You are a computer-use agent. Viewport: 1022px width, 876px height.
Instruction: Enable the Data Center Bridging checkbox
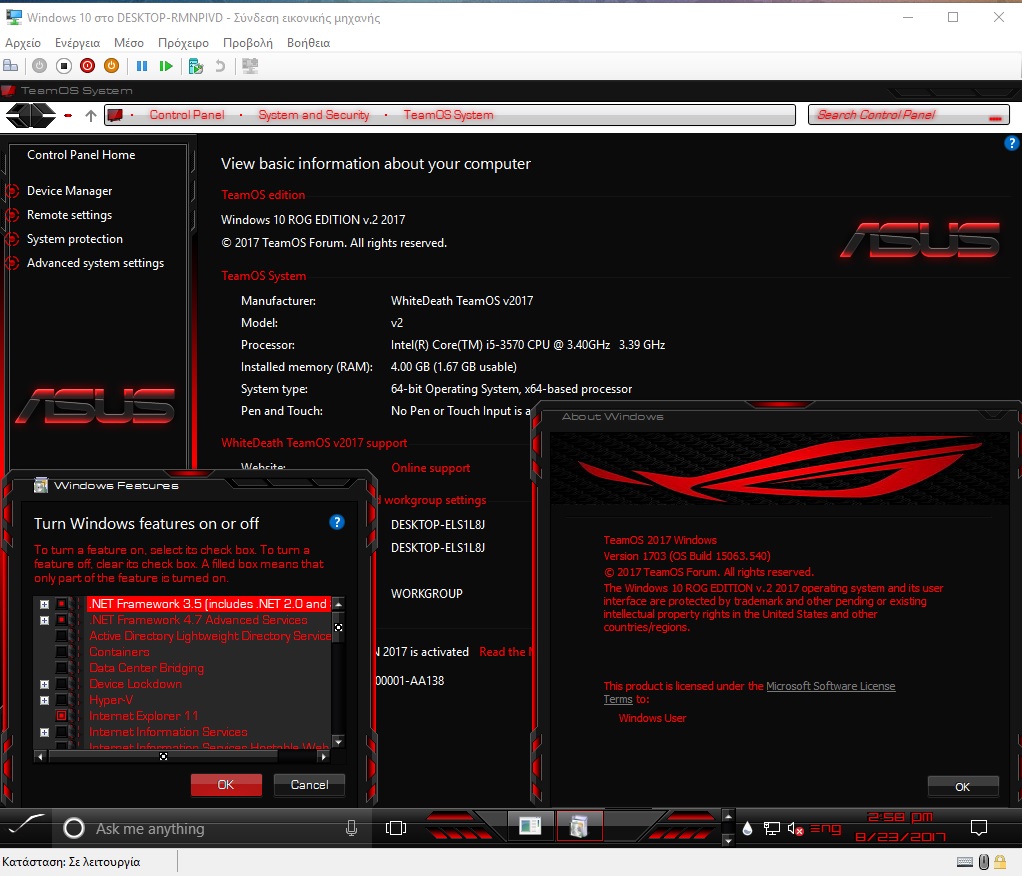(x=61, y=668)
